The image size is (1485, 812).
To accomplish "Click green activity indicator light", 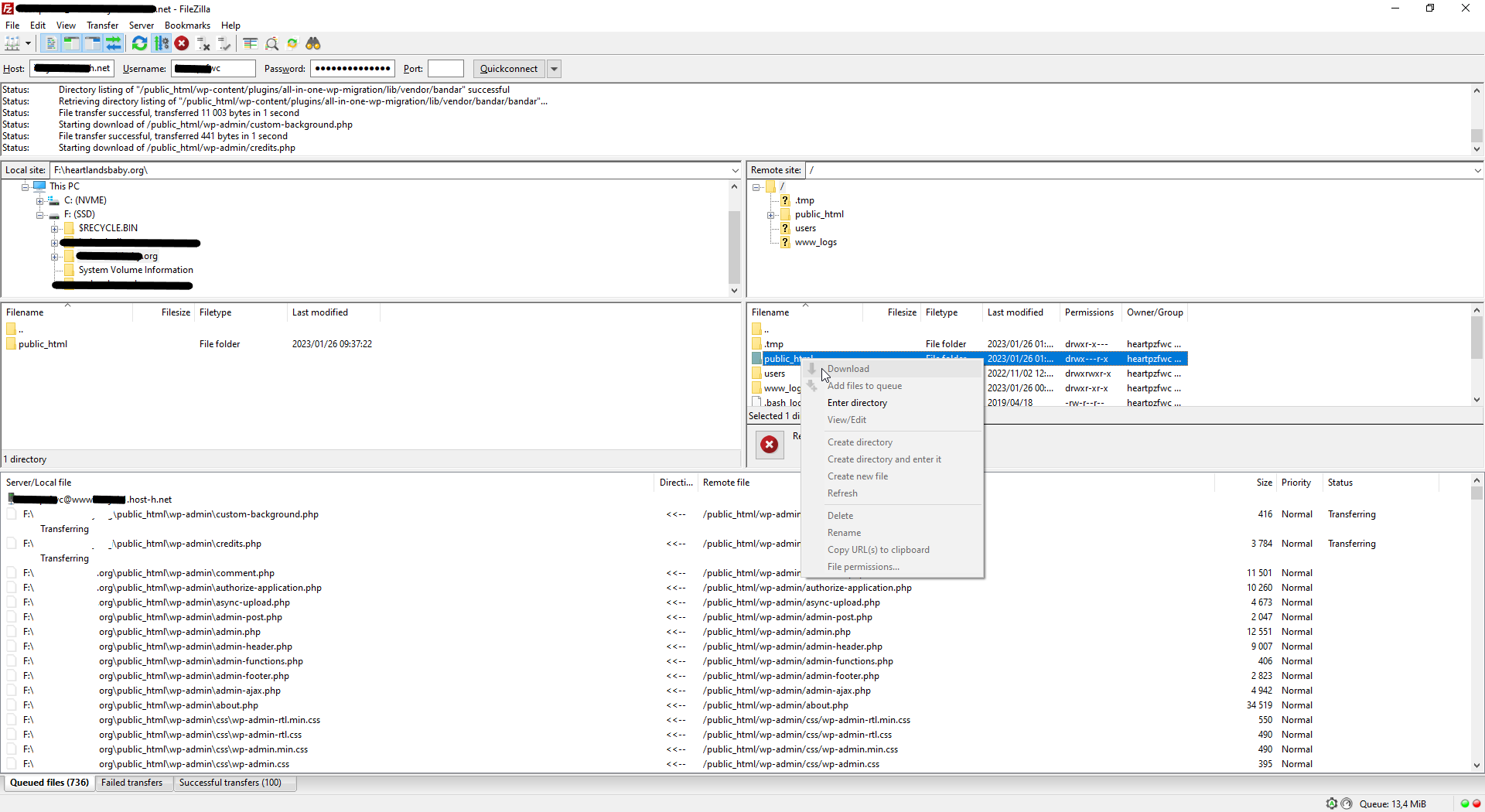I will coord(1465,803).
